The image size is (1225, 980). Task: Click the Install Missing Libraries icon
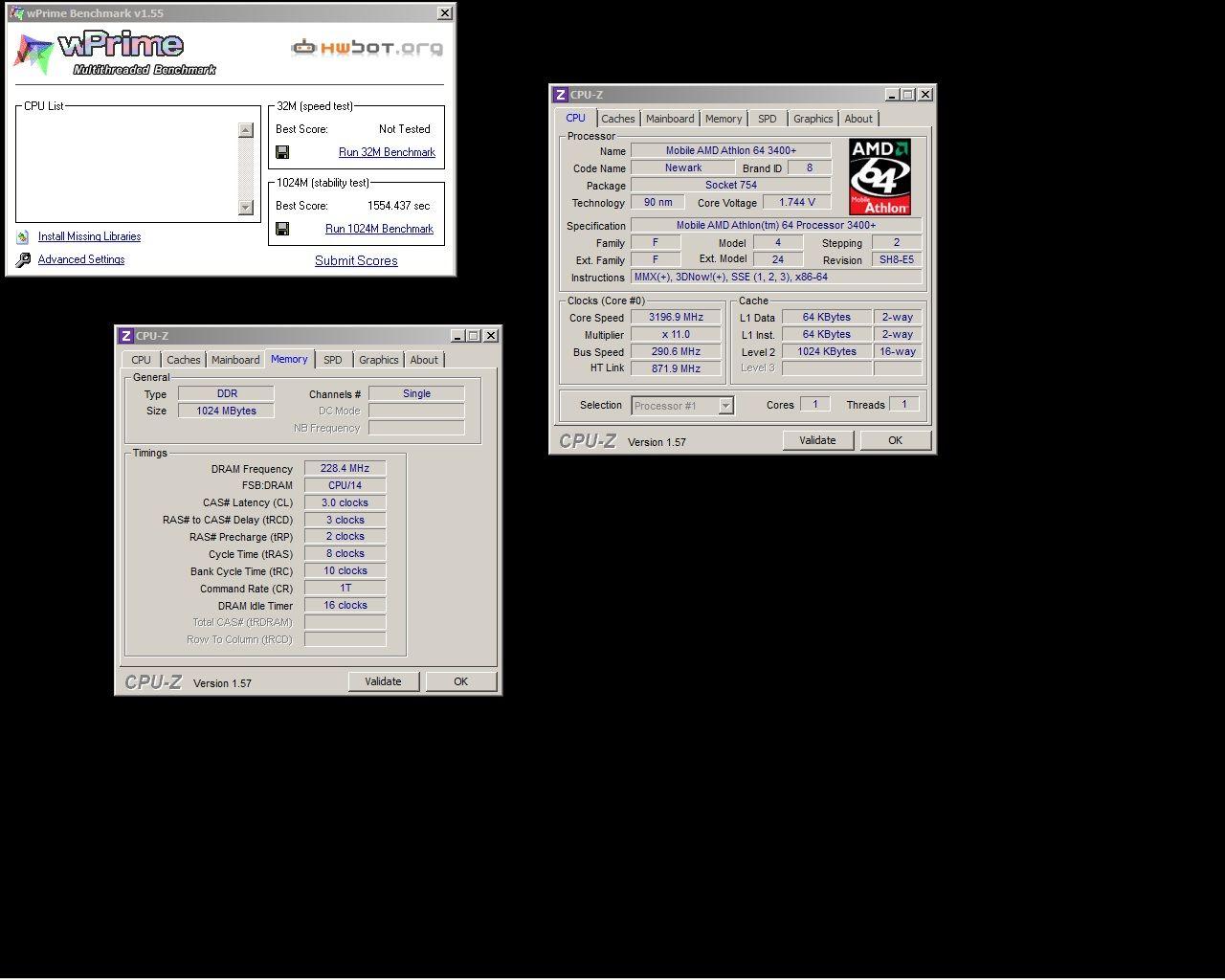point(22,236)
